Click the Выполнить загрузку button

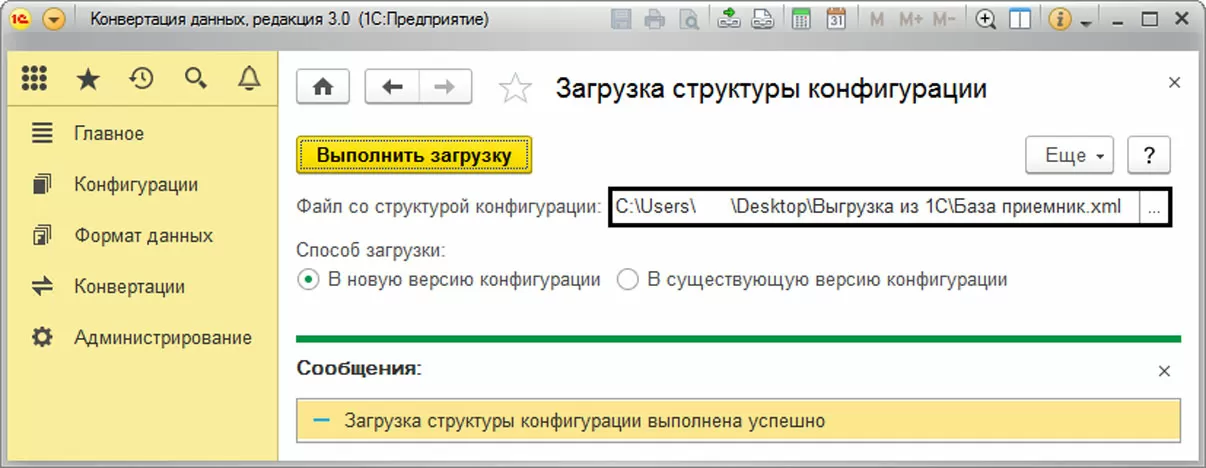click(x=414, y=156)
